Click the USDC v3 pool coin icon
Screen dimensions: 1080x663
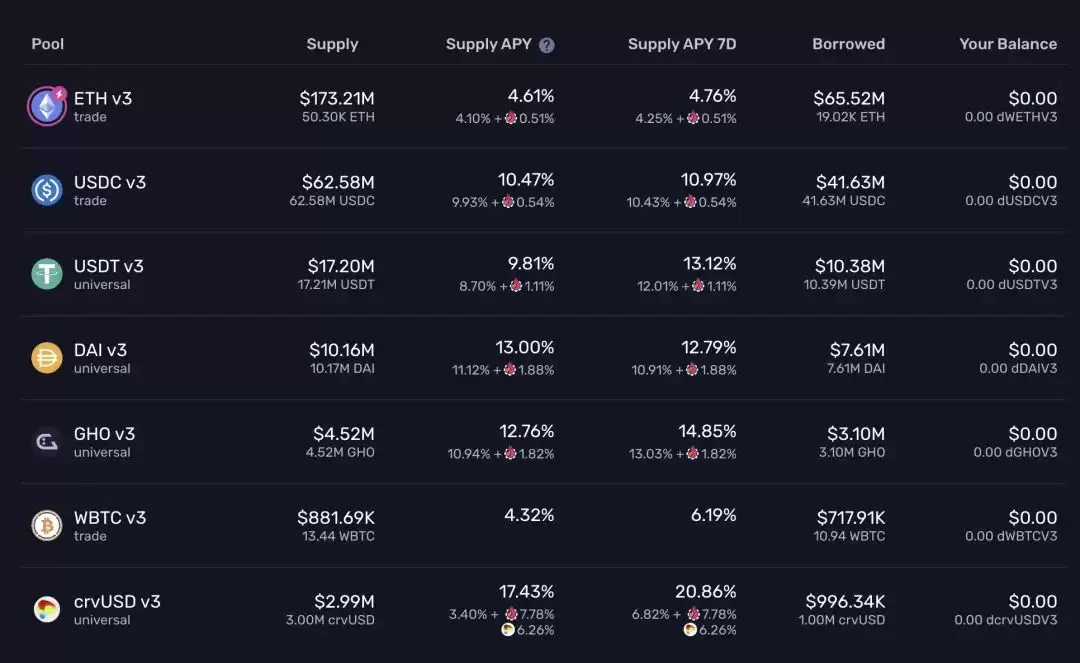coord(46,190)
